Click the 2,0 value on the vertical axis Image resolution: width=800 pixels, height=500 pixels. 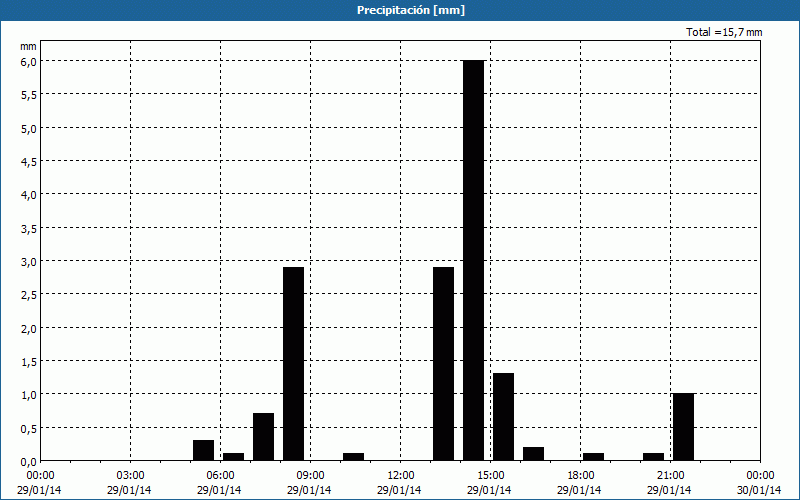[x=29, y=328]
